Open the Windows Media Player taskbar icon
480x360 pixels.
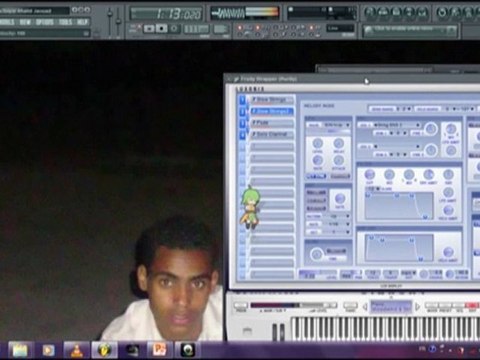click(48, 350)
